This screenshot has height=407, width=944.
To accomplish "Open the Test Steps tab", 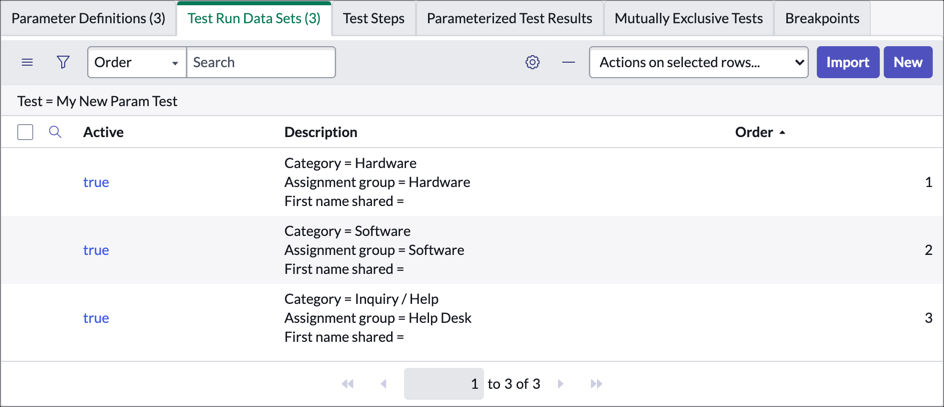I will pyautogui.click(x=373, y=19).
